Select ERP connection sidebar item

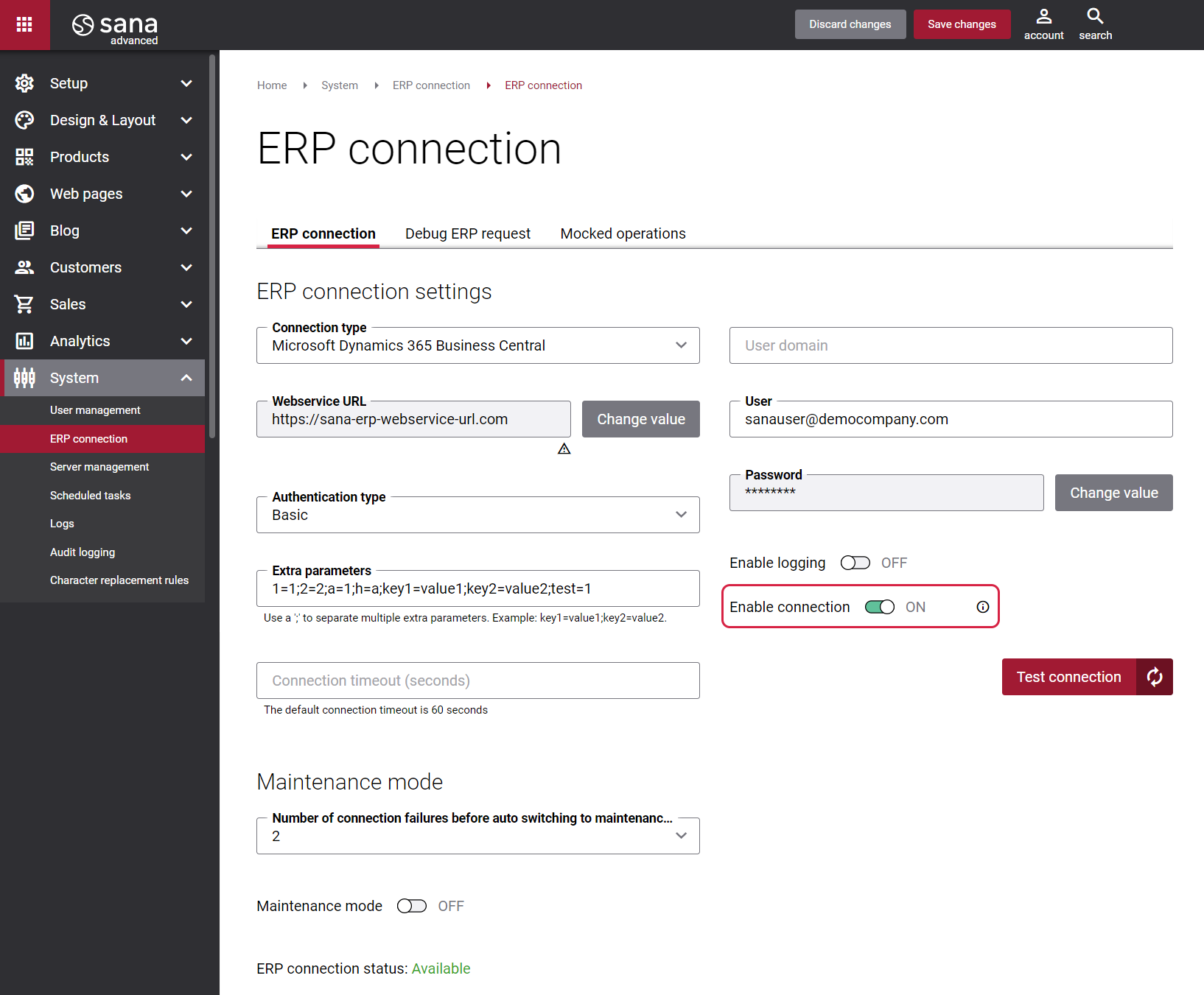pos(102,439)
